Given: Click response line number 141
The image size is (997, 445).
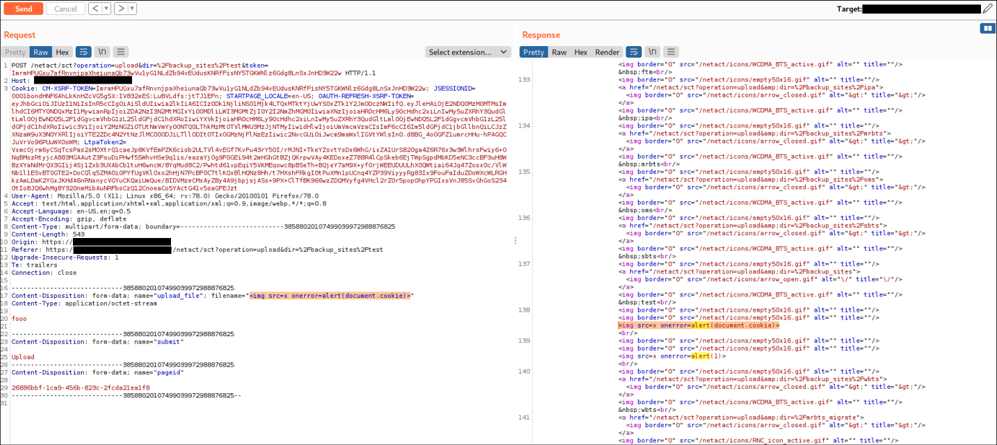Looking at the screenshot, I should pos(526,417).
